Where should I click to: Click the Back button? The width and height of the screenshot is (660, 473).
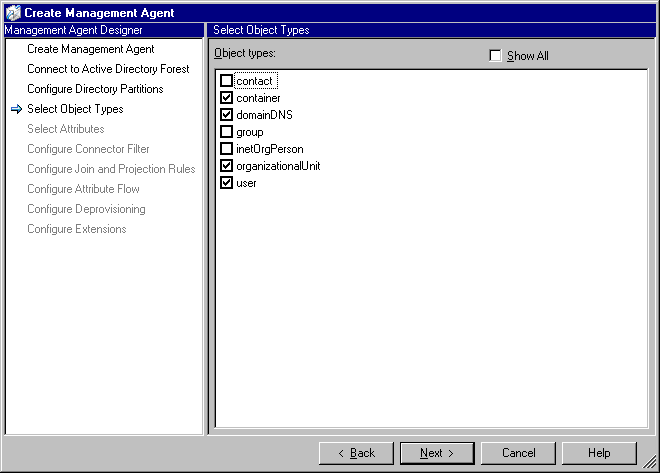(356, 453)
